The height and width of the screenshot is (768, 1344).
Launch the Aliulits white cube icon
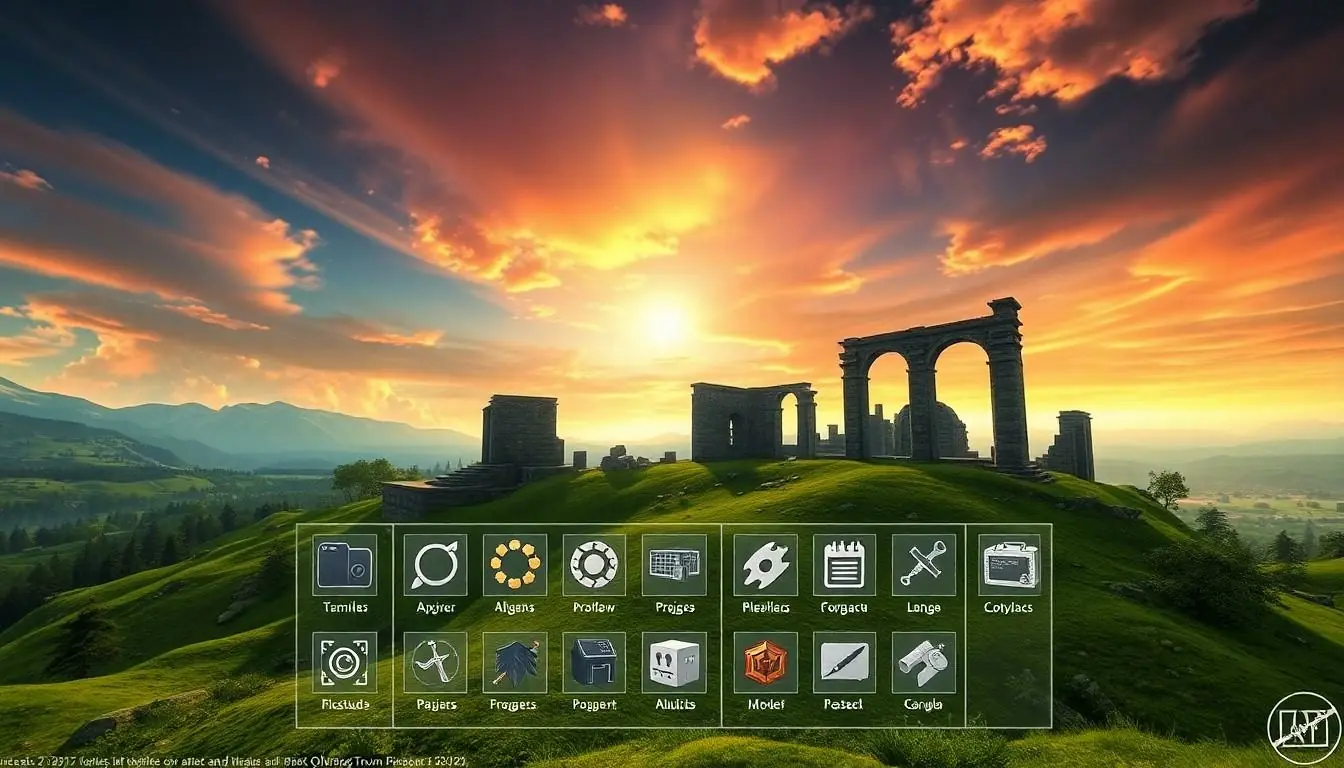[x=674, y=662]
